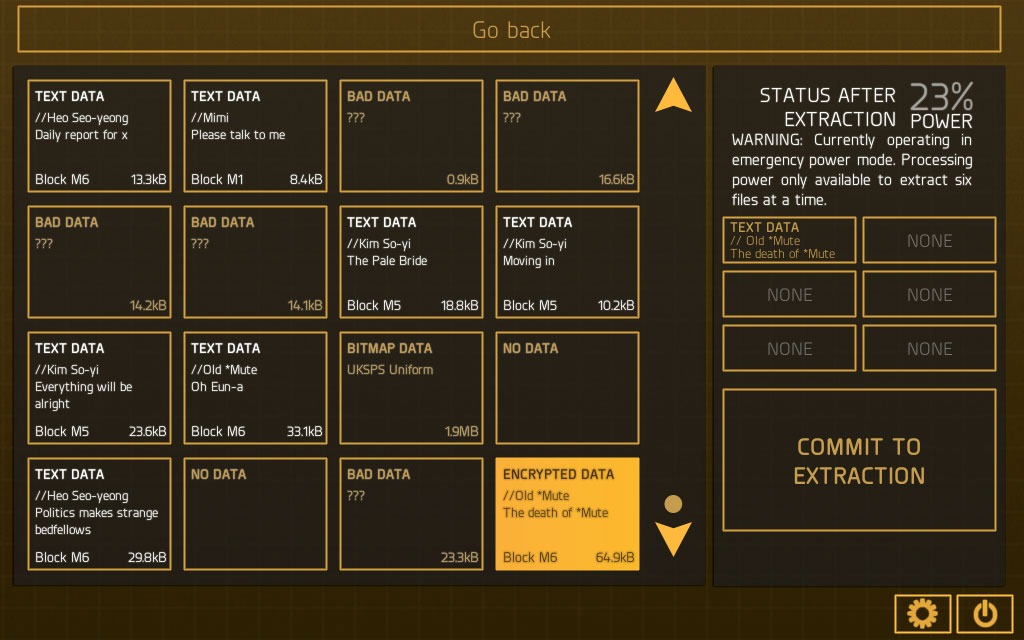This screenshot has height=640, width=1024.
Task: Select 'Politics makes strange bedfellows' file
Action: [99, 513]
